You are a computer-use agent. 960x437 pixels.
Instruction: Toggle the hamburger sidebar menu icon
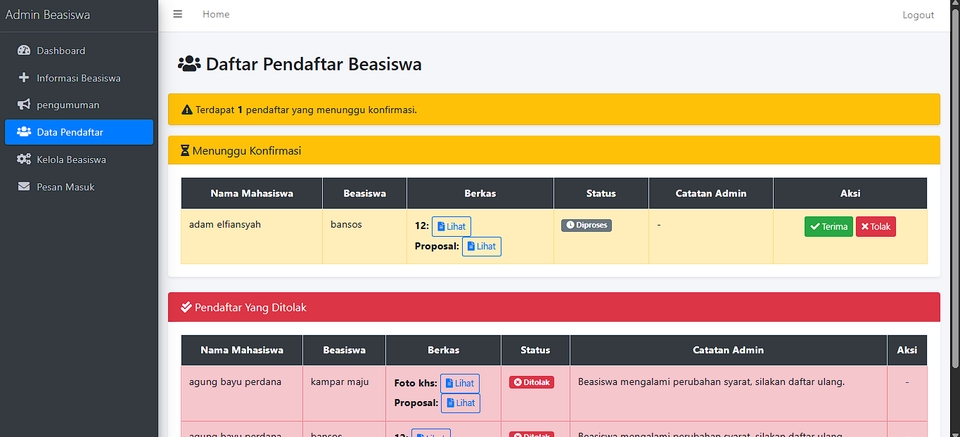coord(178,15)
